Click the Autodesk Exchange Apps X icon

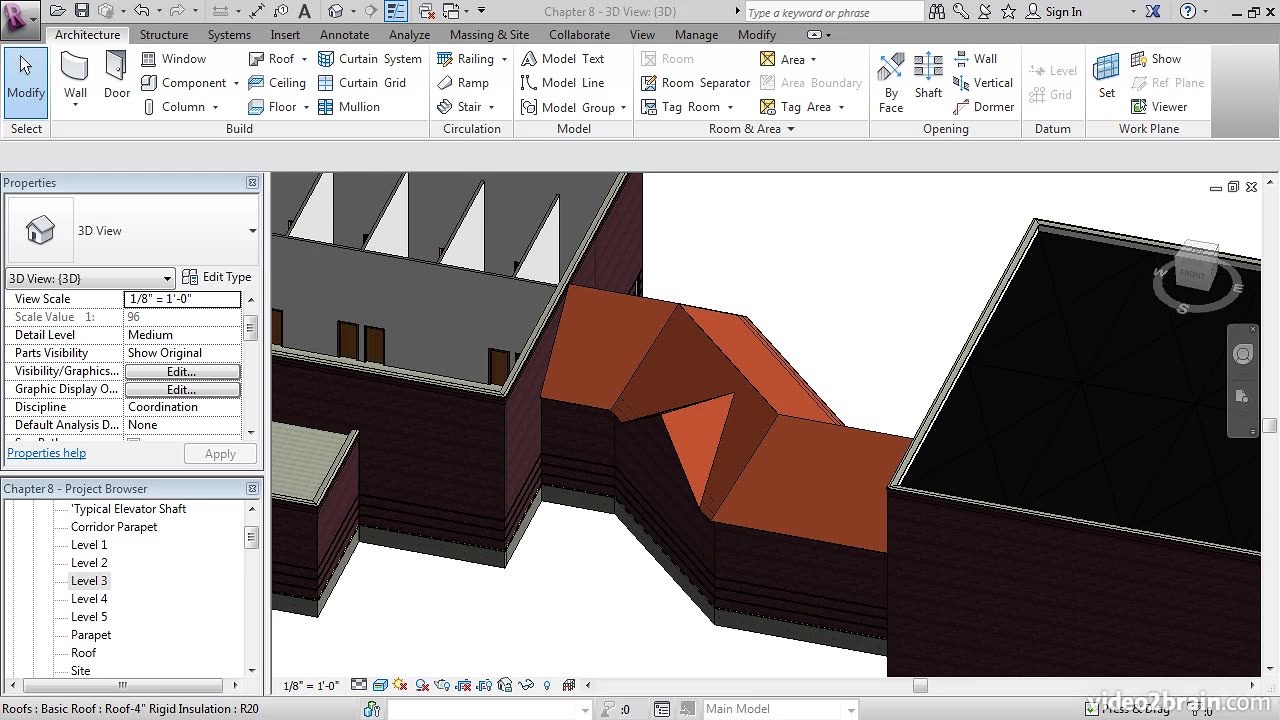coord(1153,11)
